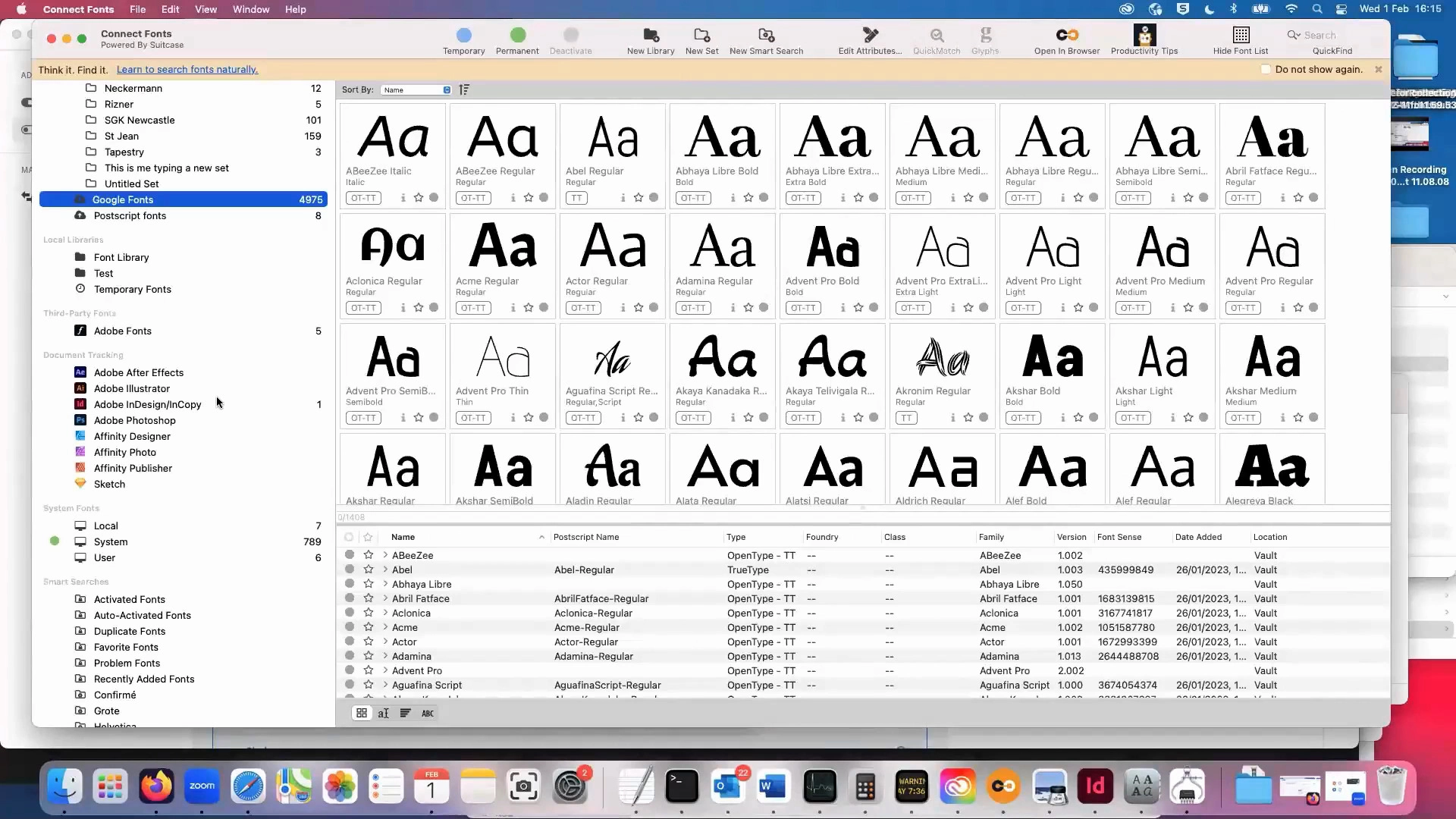Expand Abril Fatface family row

click(385, 598)
